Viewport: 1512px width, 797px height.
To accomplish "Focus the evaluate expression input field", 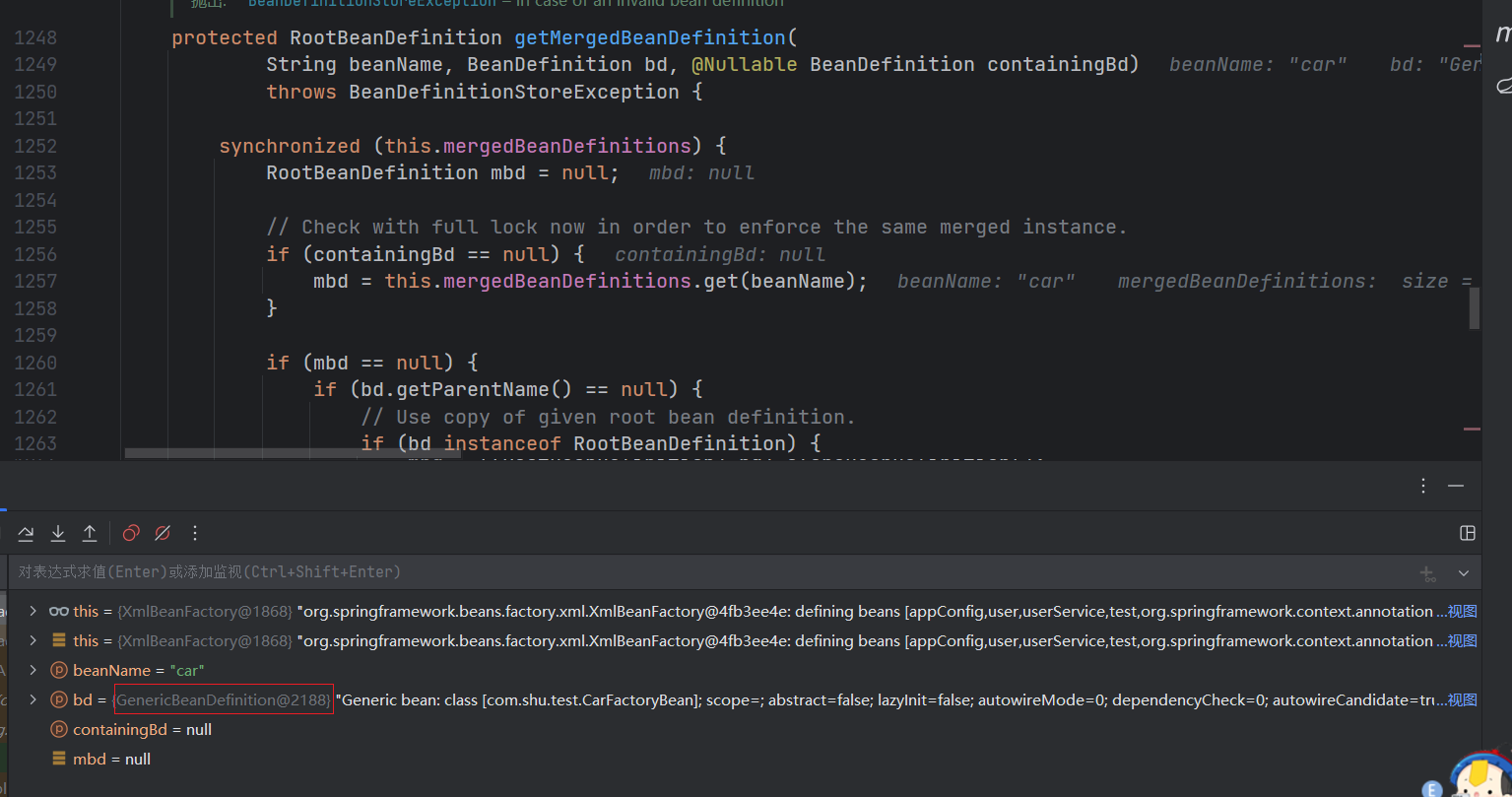I will [709, 572].
